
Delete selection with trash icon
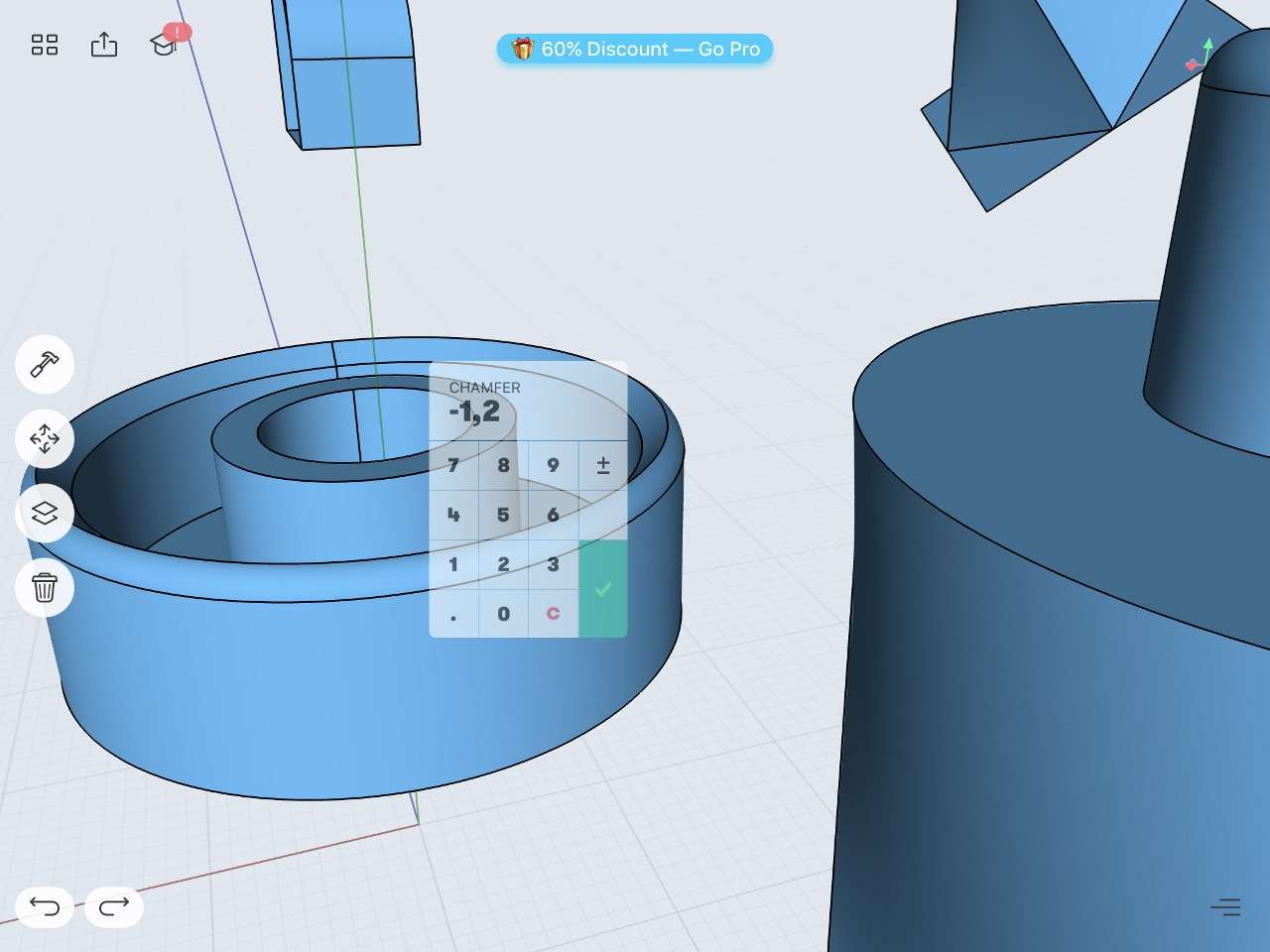pyautogui.click(x=45, y=587)
